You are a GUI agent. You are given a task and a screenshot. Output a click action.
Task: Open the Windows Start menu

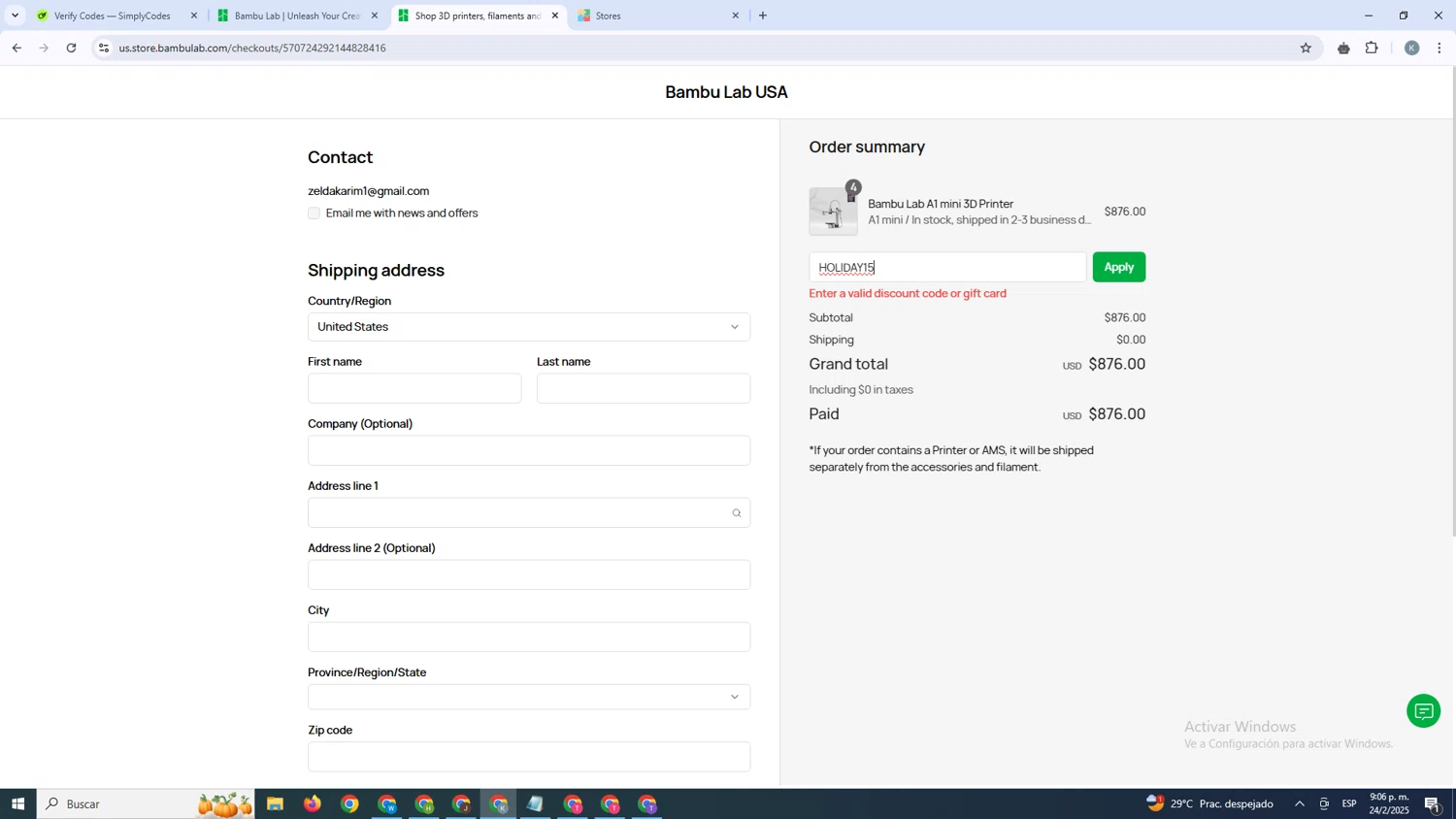(17, 803)
